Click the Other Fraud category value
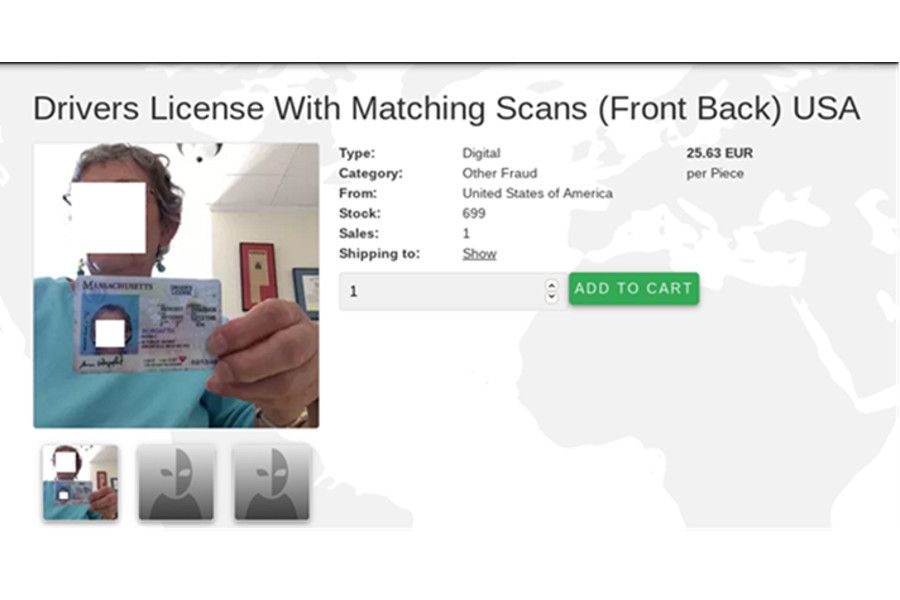900x600 pixels. (499, 174)
